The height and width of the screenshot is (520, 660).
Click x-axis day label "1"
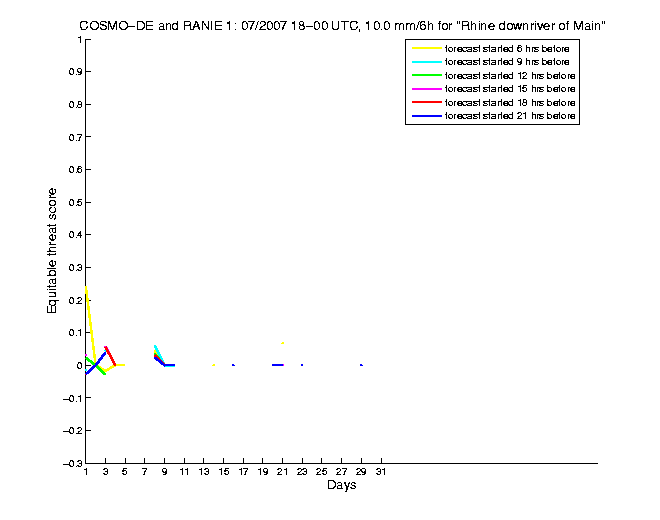(86, 472)
